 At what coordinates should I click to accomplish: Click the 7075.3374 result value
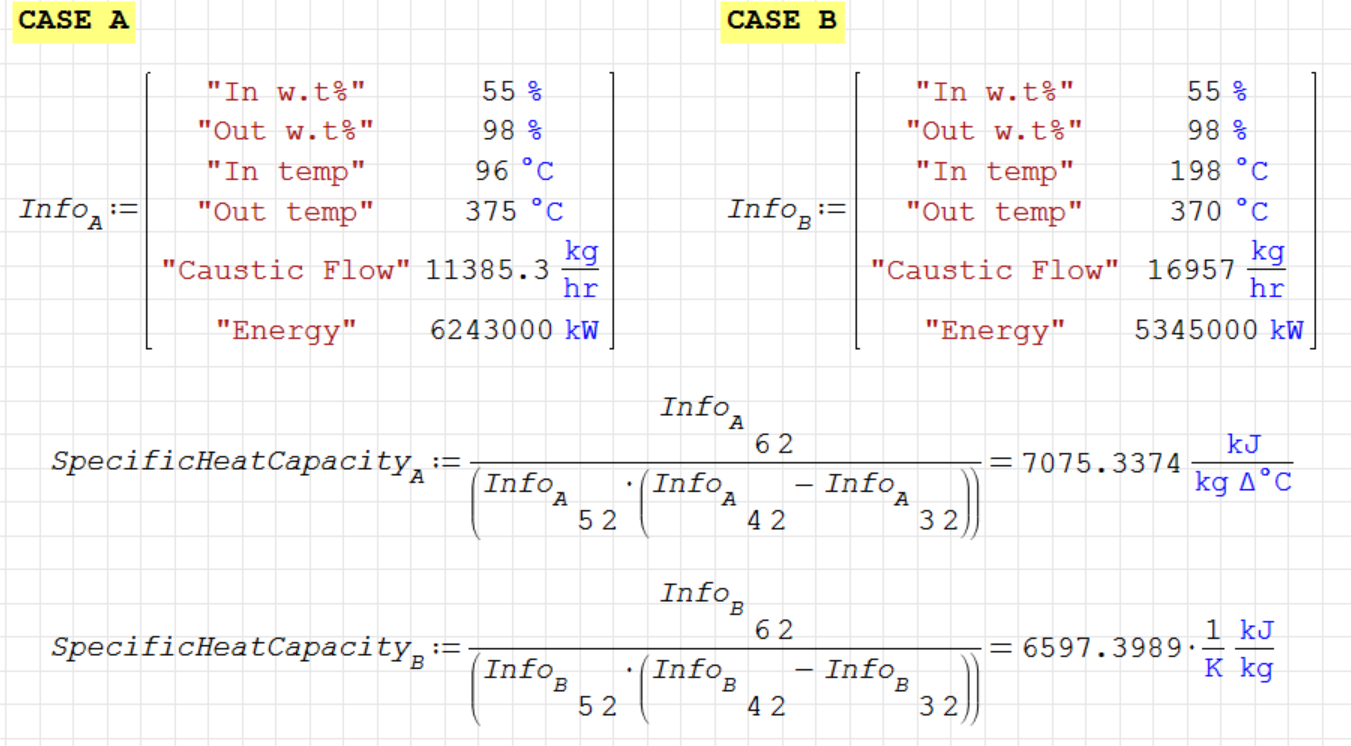[x=1101, y=464]
